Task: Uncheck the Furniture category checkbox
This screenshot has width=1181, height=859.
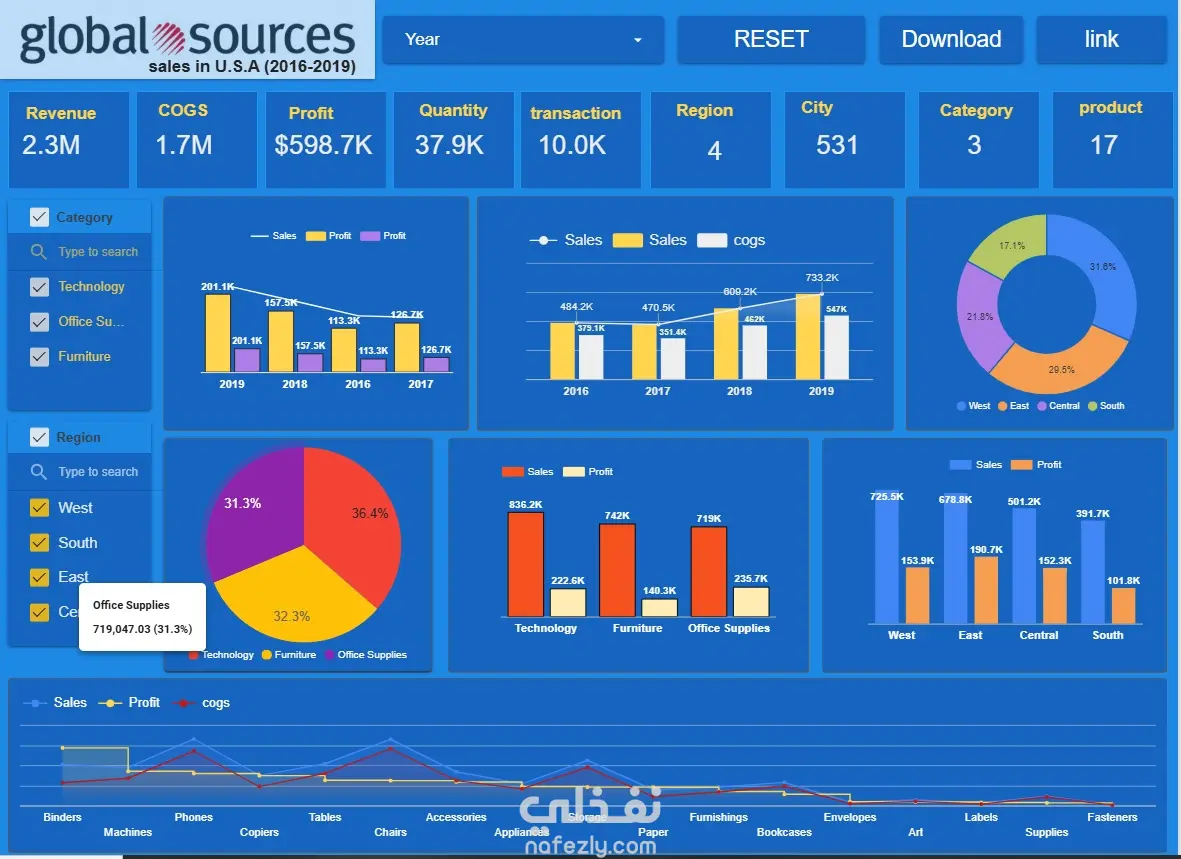Action: (39, 356)
